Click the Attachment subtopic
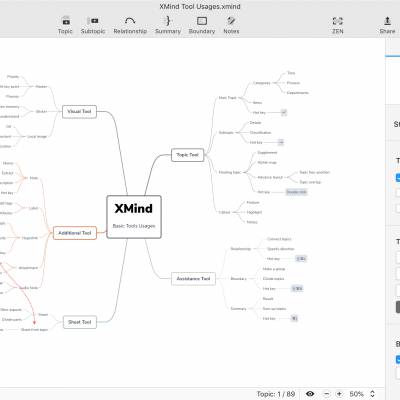Image resolution: width=400 pixels, height=400 pixels. pos(28,268)
